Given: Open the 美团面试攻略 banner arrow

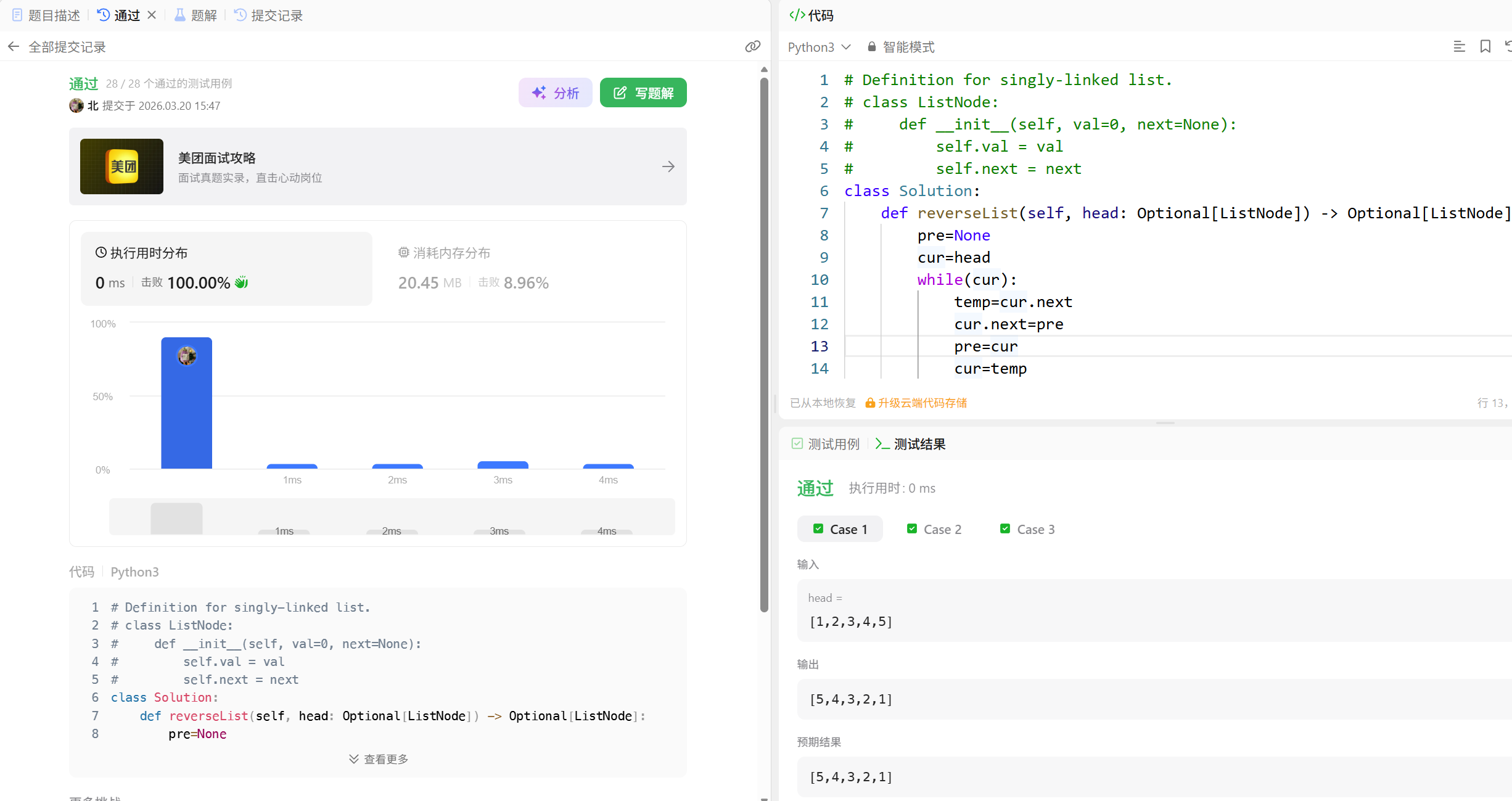Looking at the screenshot, I should (x=668, y=166).
